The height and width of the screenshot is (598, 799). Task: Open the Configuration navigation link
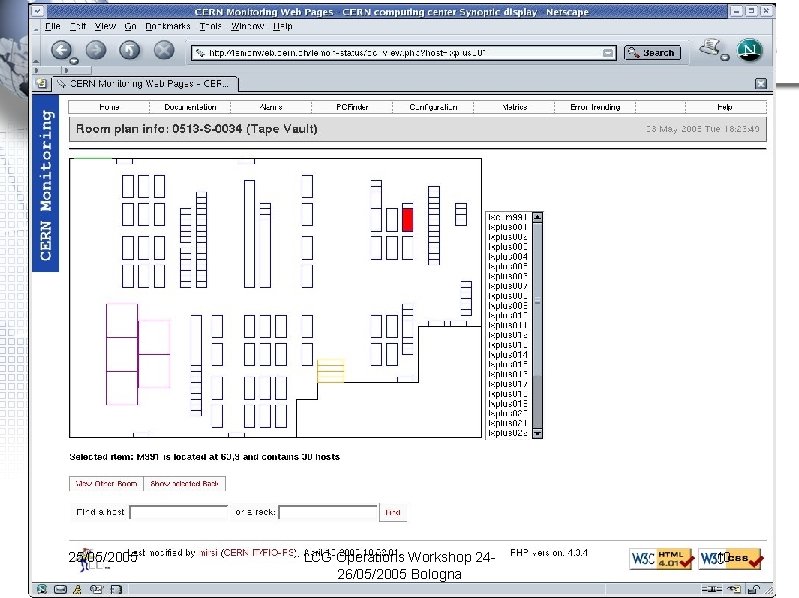pyautogui.click(x=433, y=107)
